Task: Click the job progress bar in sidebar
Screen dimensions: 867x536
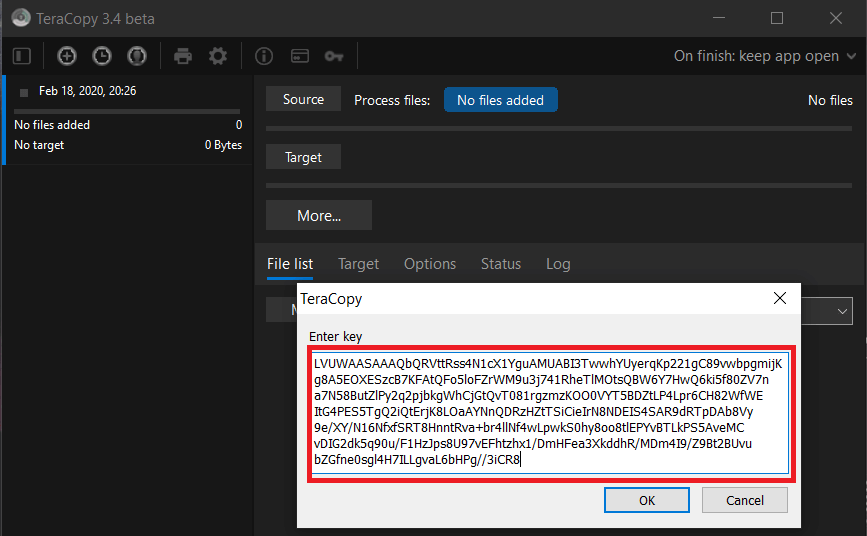Action: pos(127,111)
